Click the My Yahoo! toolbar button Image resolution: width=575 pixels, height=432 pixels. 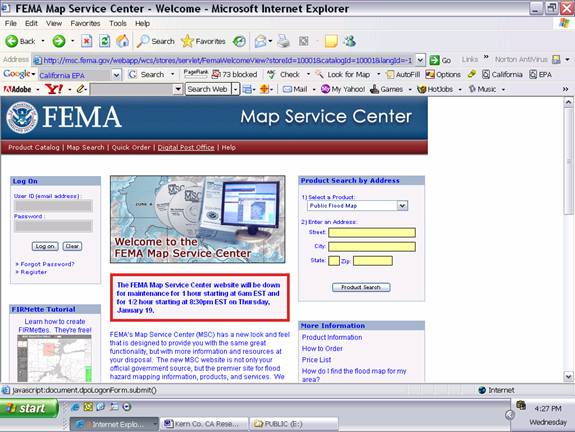pos(343,89)
